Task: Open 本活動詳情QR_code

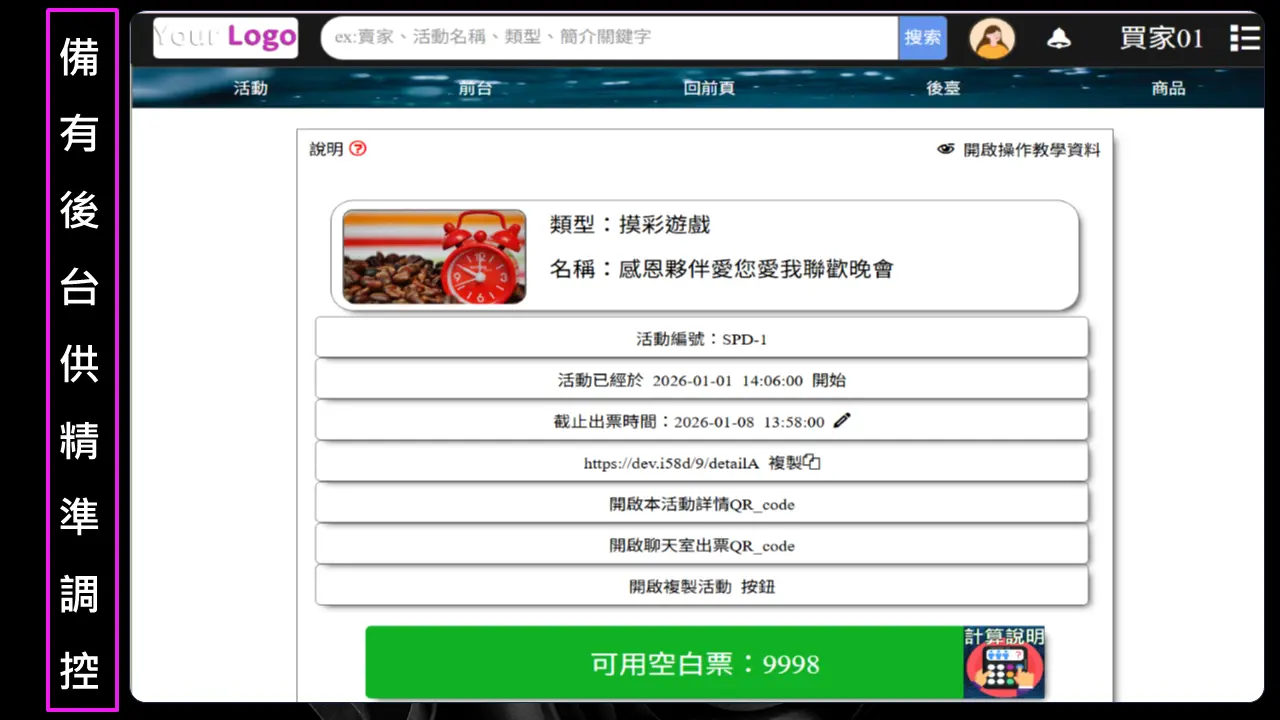Action: point(701,504)
